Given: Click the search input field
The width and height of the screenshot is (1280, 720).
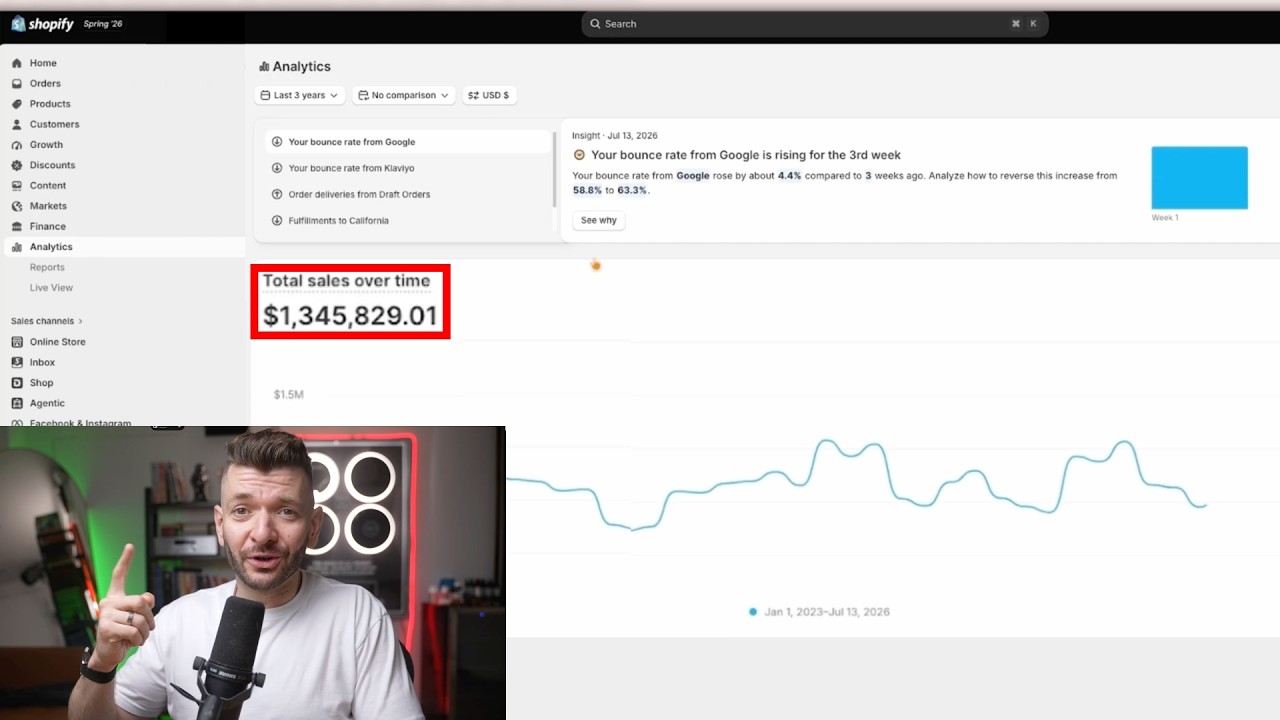Looking at the screenshot, I should tap(815, 24).
